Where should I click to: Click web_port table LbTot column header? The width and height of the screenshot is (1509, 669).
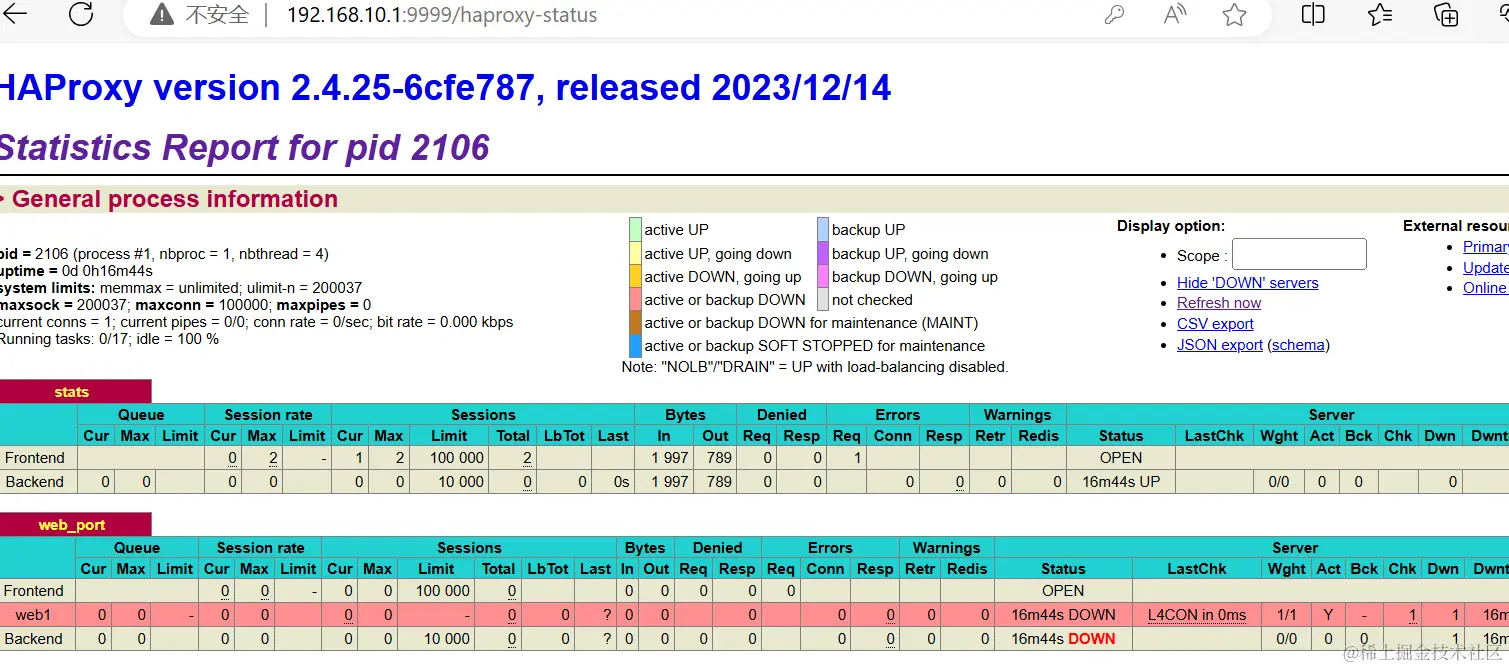(x=549, y=569)
